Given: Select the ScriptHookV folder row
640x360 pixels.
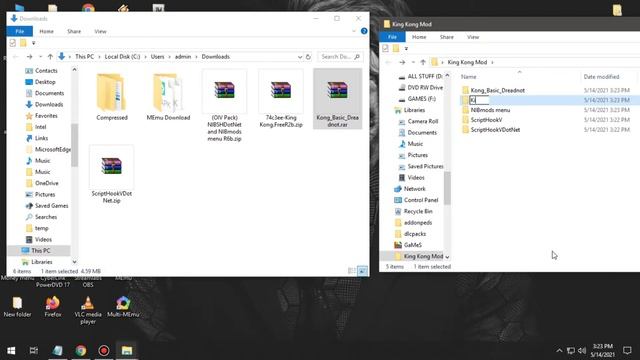Looking at the screenshot, I should point(549,120).
